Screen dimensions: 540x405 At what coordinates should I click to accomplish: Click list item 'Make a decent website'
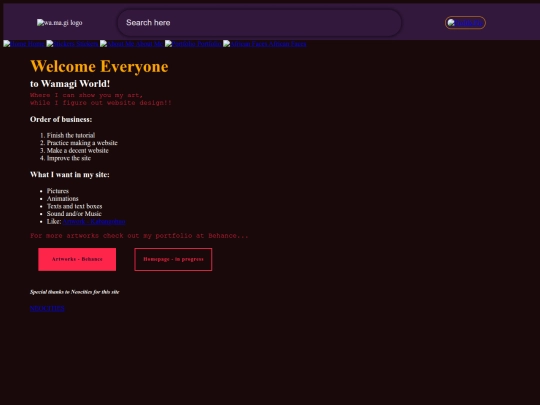77,150
